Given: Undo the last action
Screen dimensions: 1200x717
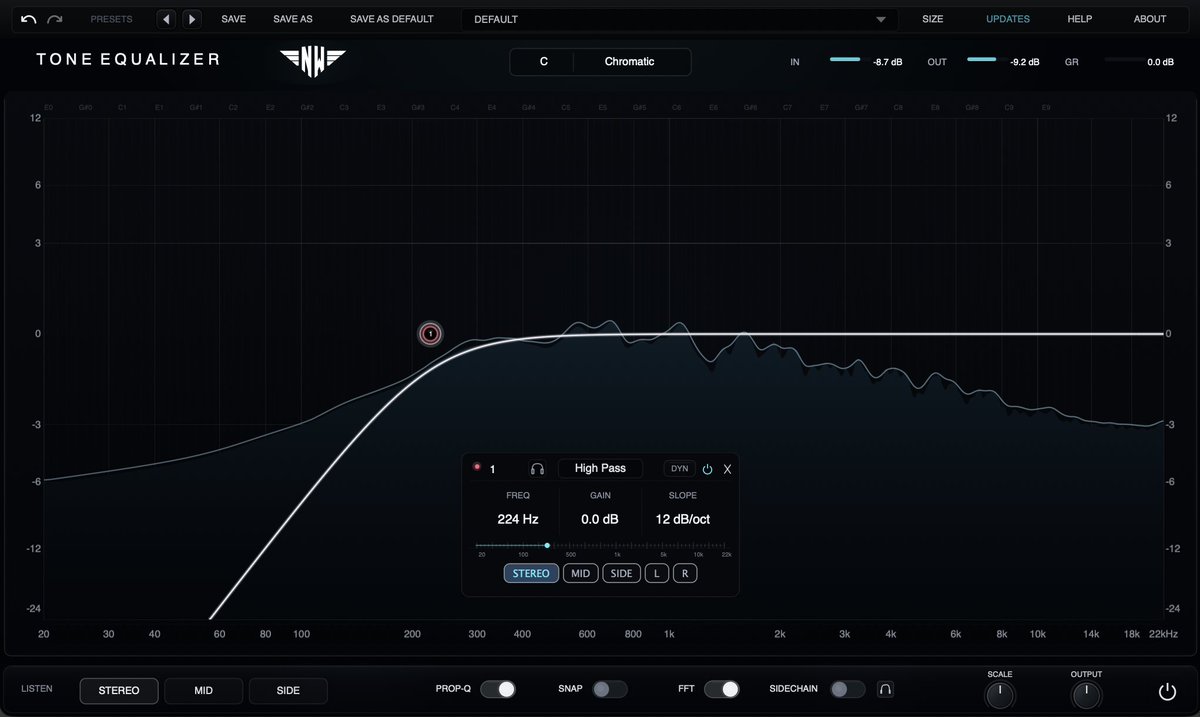Looking at the screenshot, I should [x=28, y=19].
